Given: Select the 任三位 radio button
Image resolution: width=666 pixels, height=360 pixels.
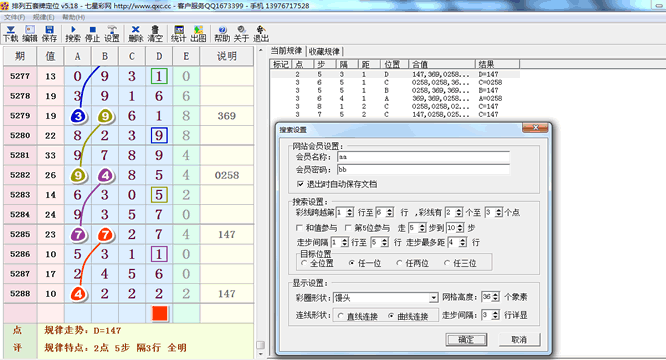Looking at the screenshot, I should (x=447, y=263).
